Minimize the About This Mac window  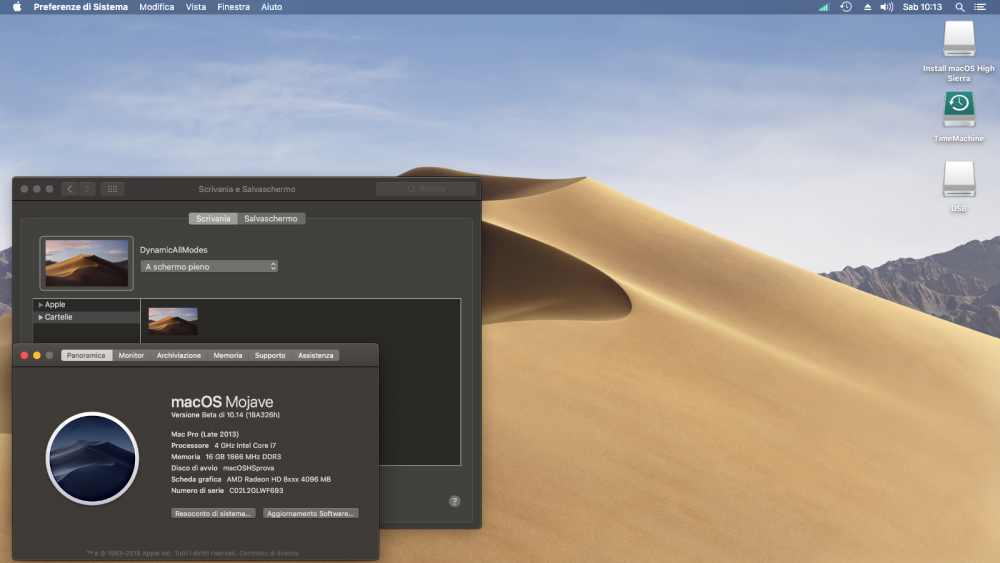(x=37, y=355)
